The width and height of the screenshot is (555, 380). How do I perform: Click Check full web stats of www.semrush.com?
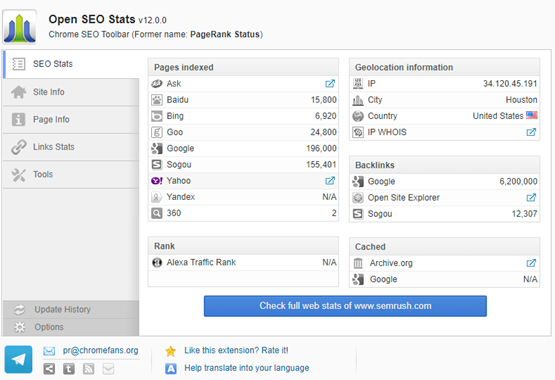[345, 306]
